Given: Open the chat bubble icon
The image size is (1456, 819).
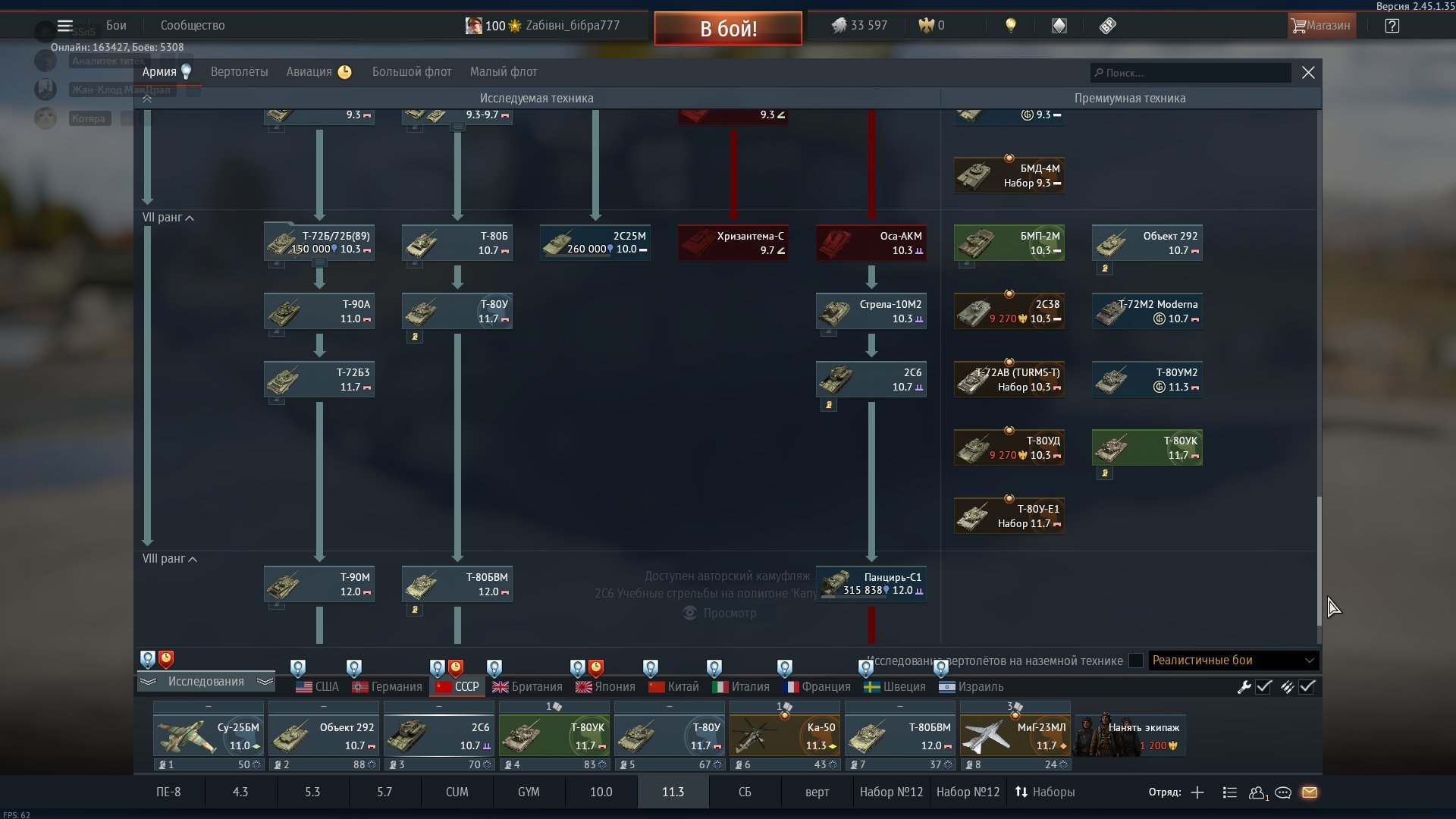Looking at the screenshot, I should point(1283,792).
